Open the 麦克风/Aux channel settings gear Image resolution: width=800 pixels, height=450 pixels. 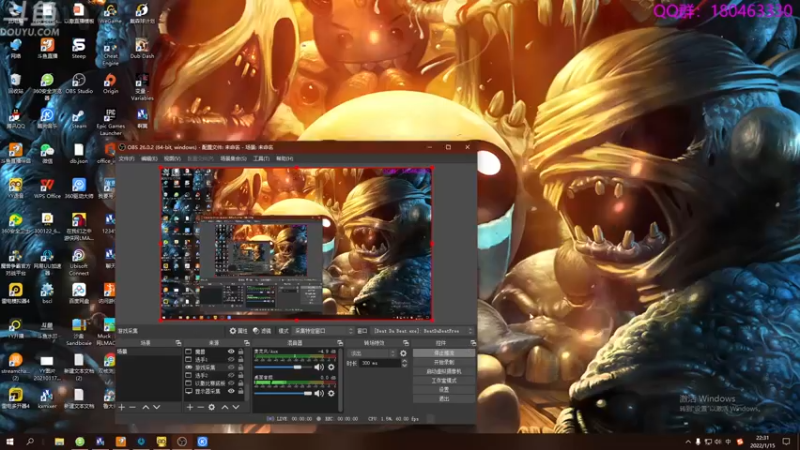click(x=331, y=367)
